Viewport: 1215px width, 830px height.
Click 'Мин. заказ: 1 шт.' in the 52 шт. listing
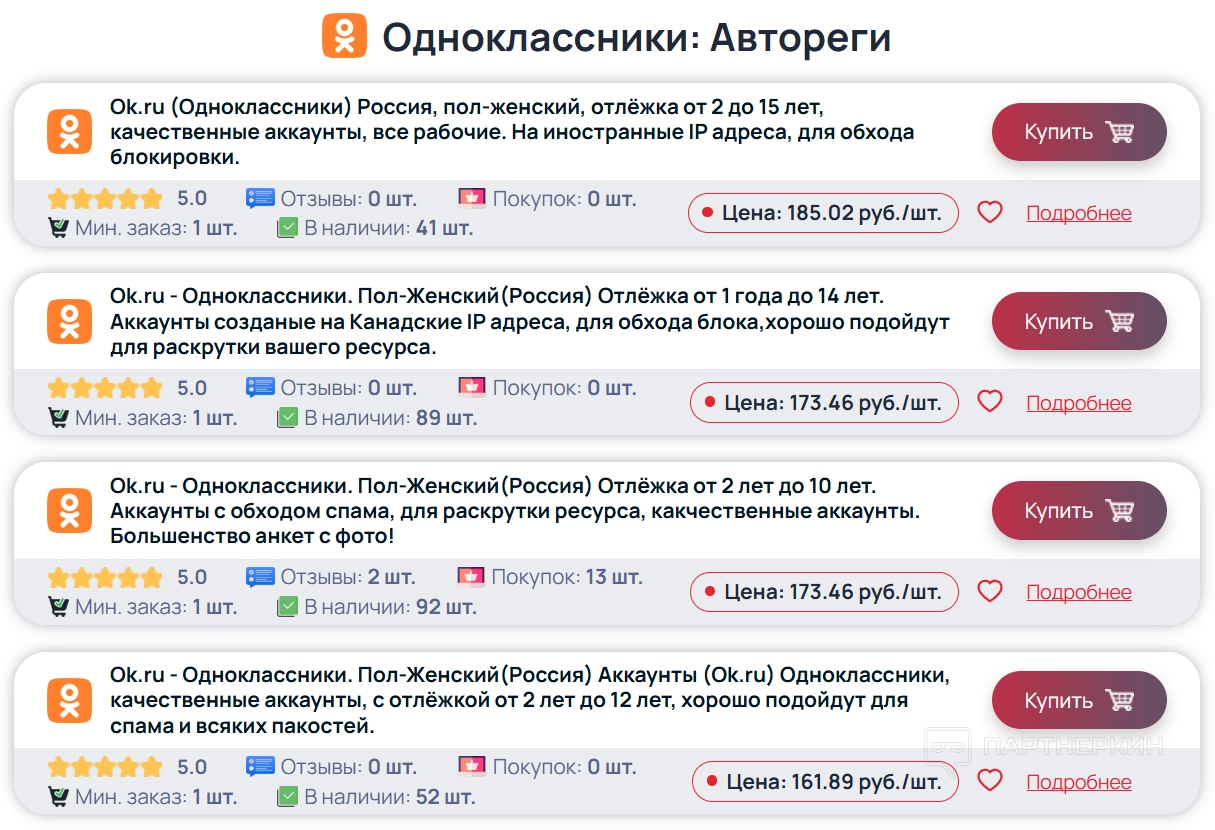(x=156, y=796)
